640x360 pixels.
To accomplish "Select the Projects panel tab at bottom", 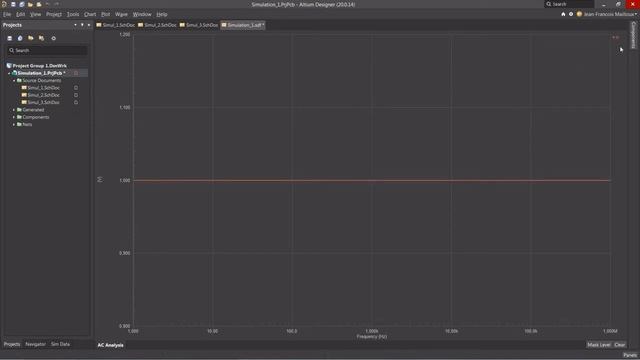I will pos(12,344).
